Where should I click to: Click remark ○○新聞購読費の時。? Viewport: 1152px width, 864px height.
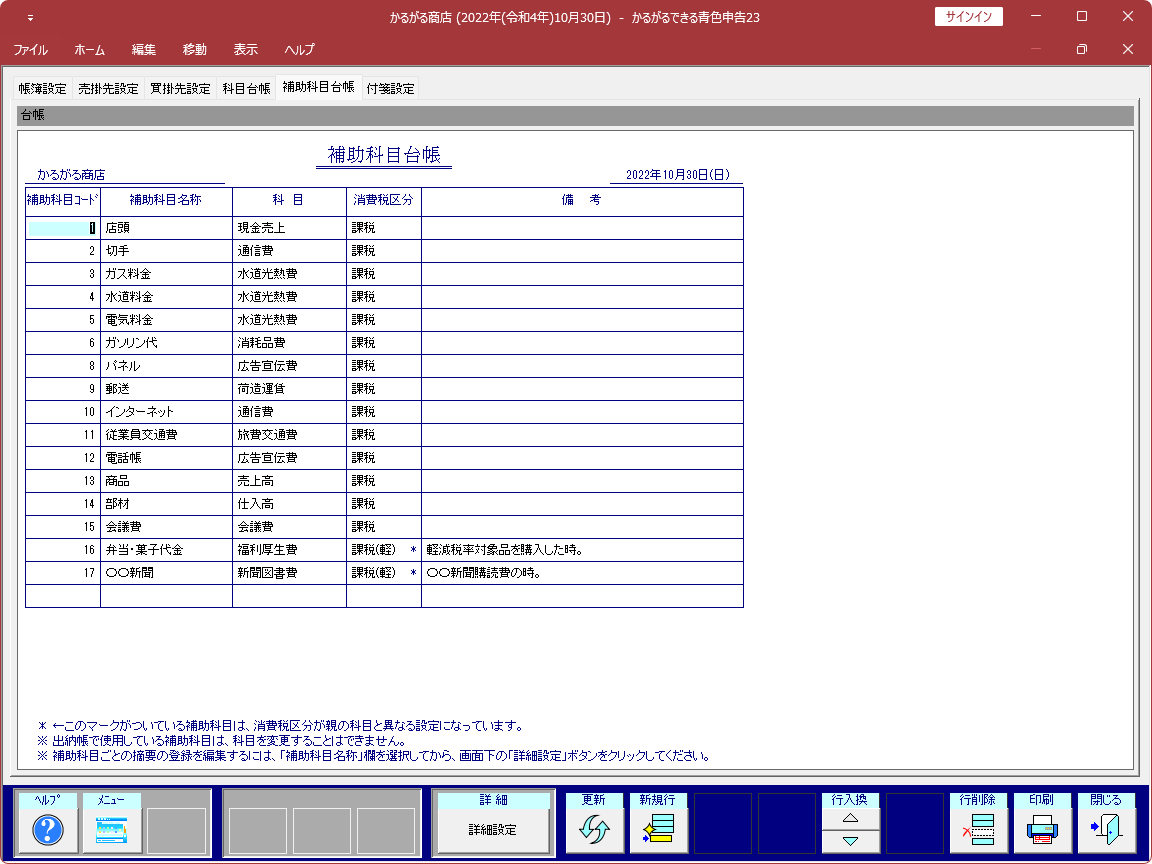point(583,572)
